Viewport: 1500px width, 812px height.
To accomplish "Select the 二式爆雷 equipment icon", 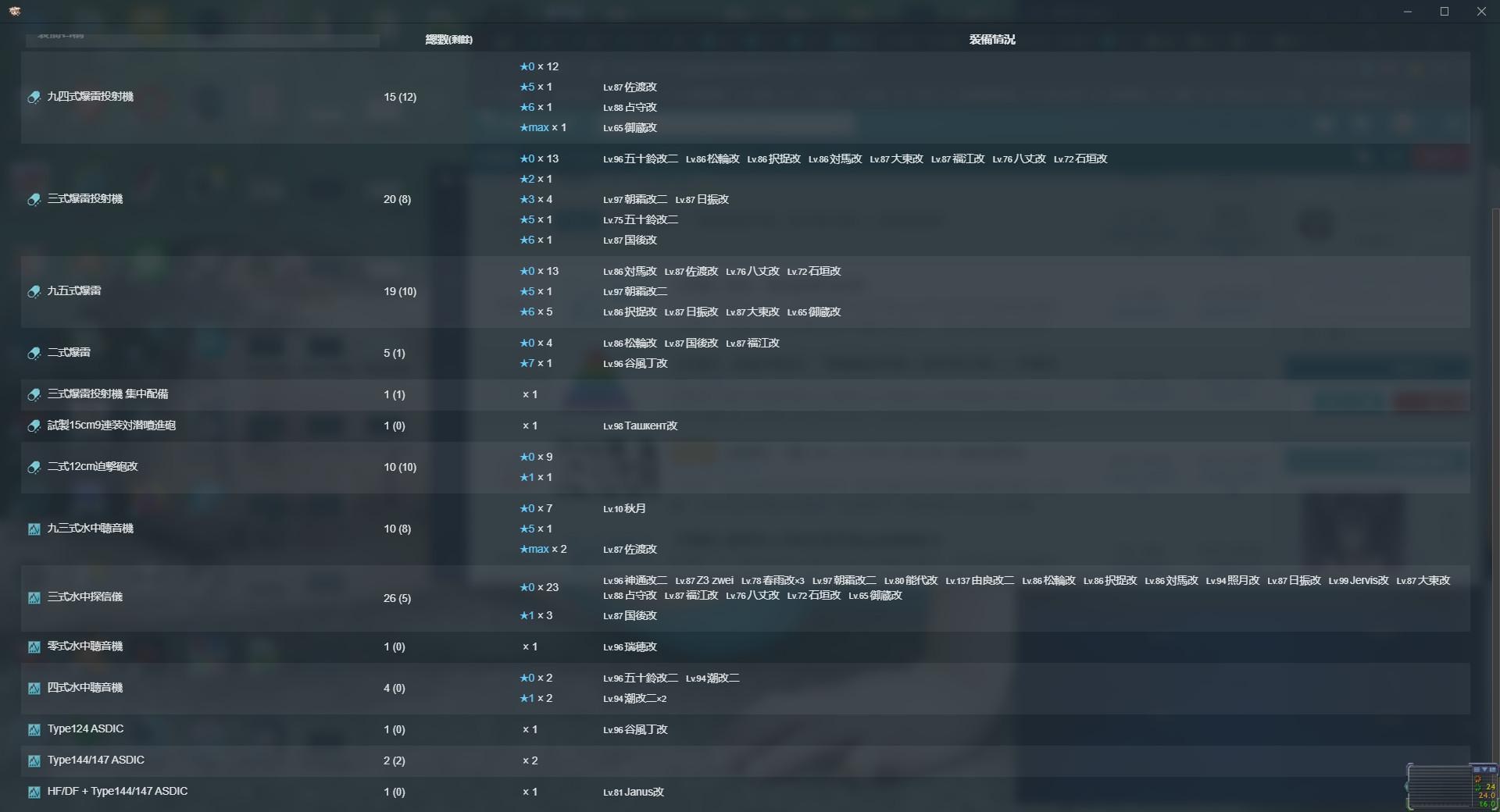I will click(x=34, y=353).
